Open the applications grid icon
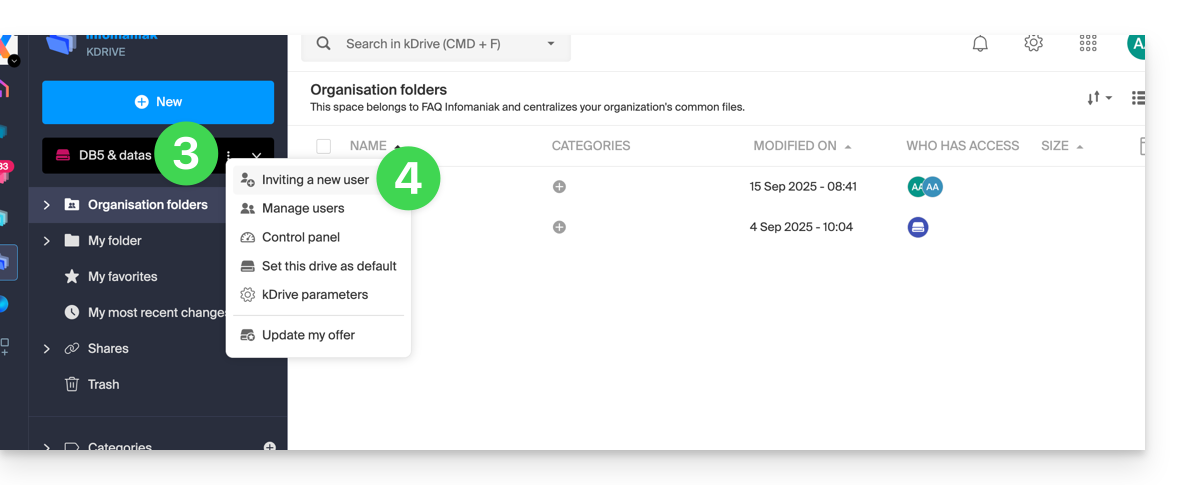 (1088, 44)
